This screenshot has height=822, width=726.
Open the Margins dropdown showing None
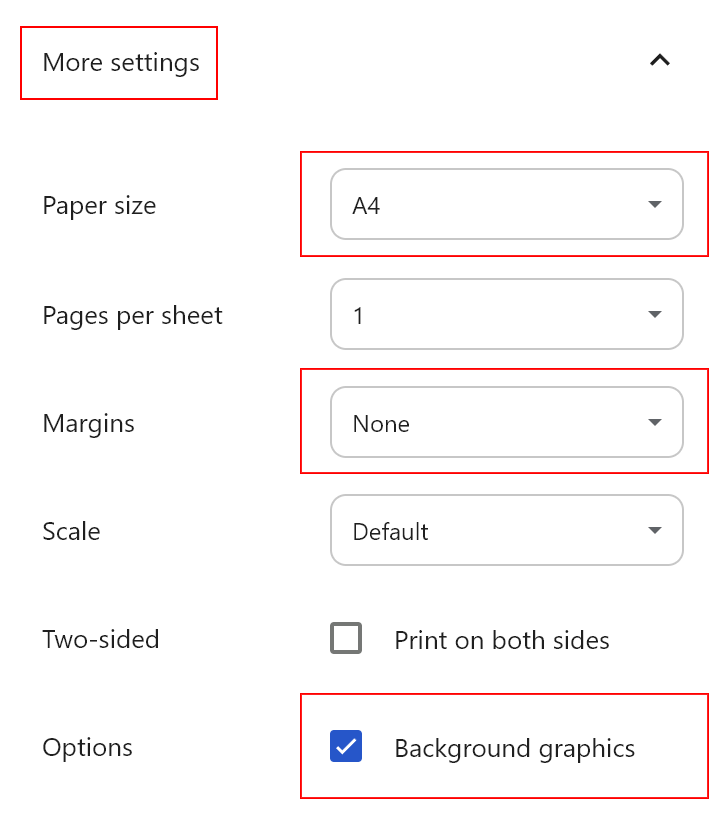(x=506, y=423)
